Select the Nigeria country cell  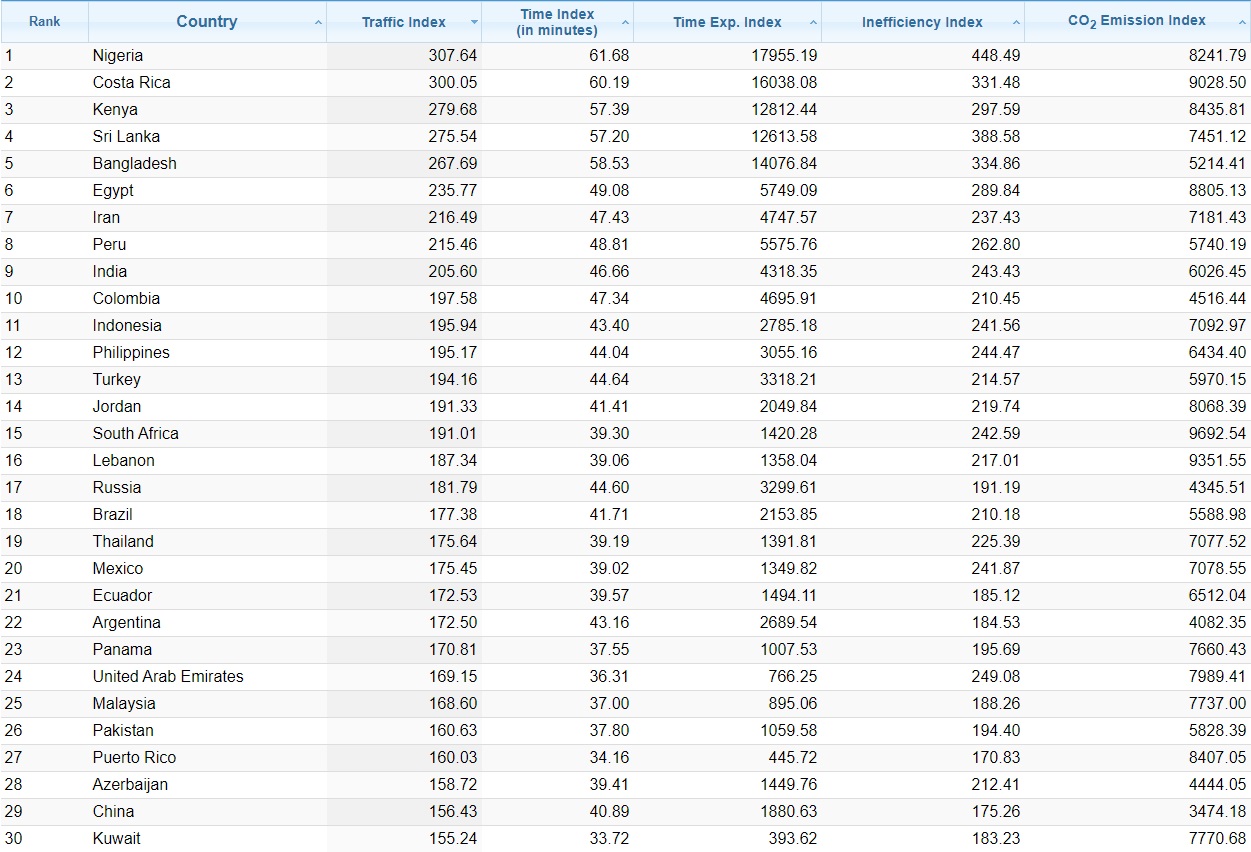pos(207,56)
